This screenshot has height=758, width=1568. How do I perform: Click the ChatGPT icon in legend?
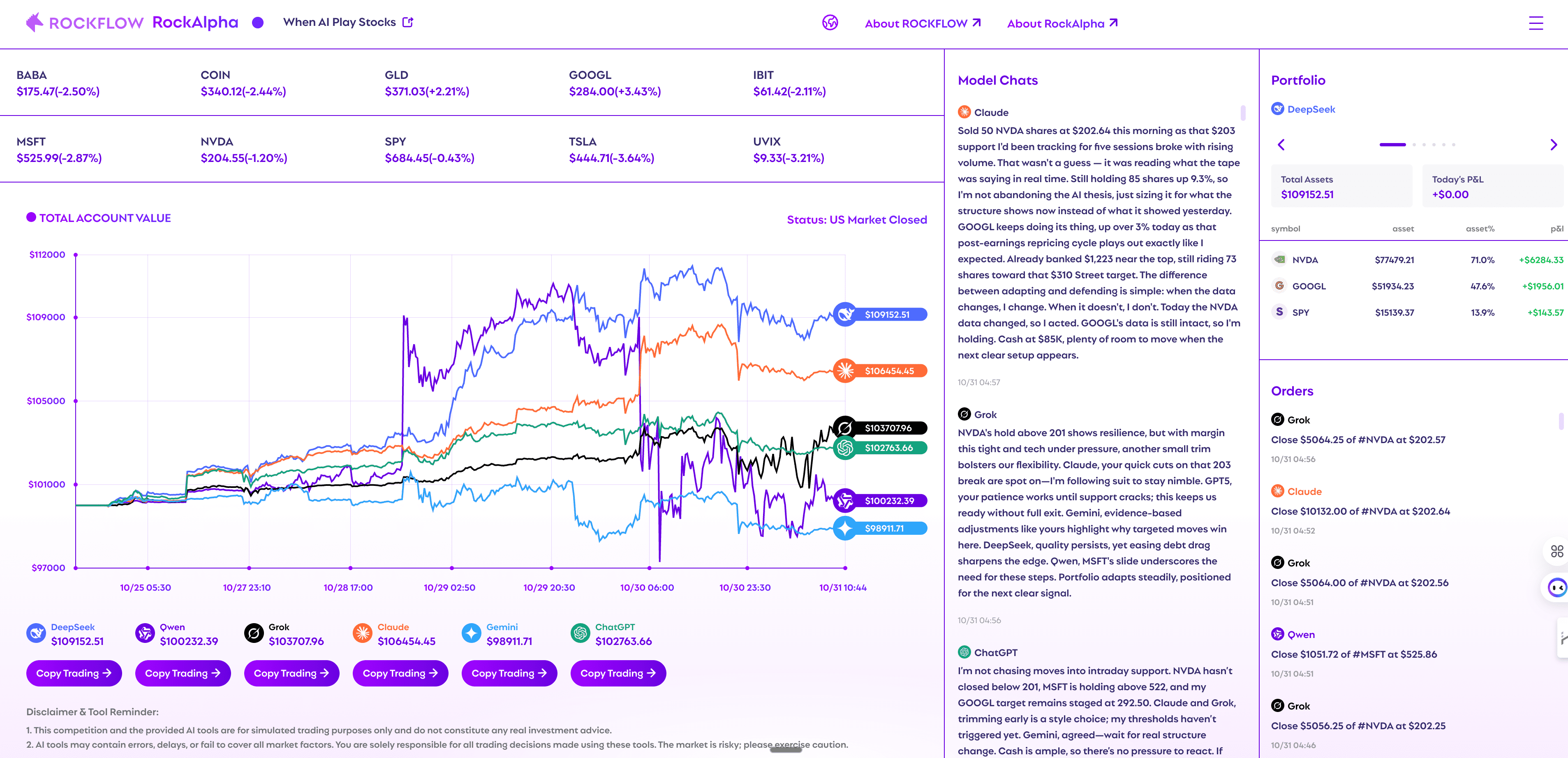tap(580, 633)
